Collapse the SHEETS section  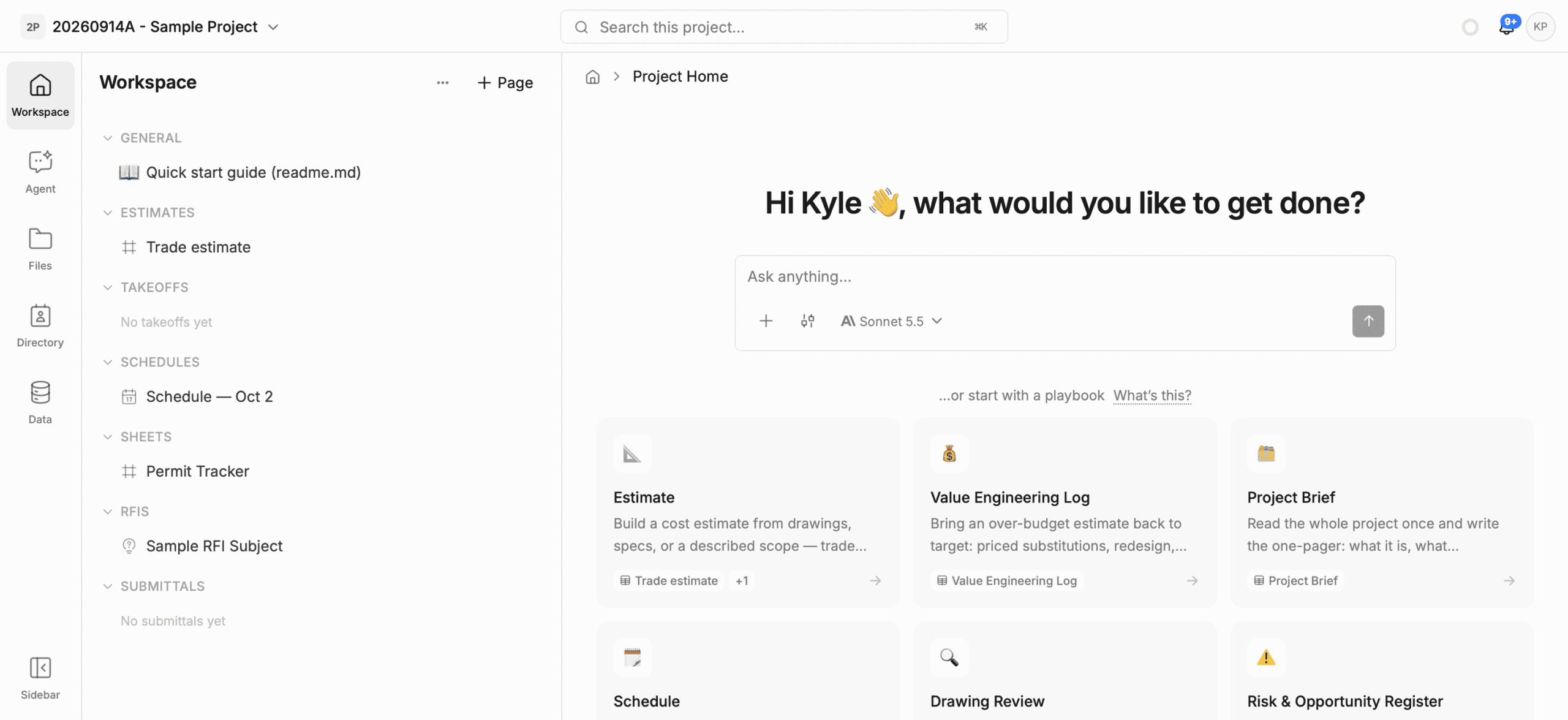point(108,437)
